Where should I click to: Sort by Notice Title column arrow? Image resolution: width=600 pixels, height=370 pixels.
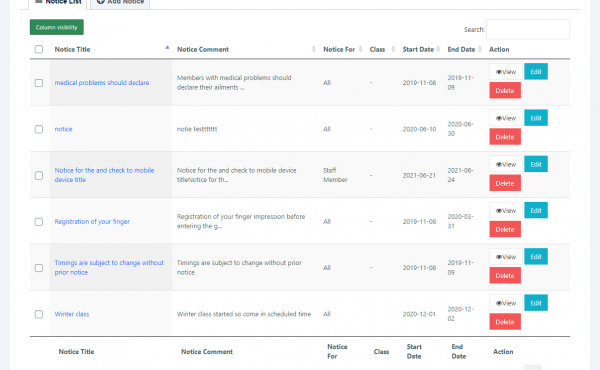(167, 48)
